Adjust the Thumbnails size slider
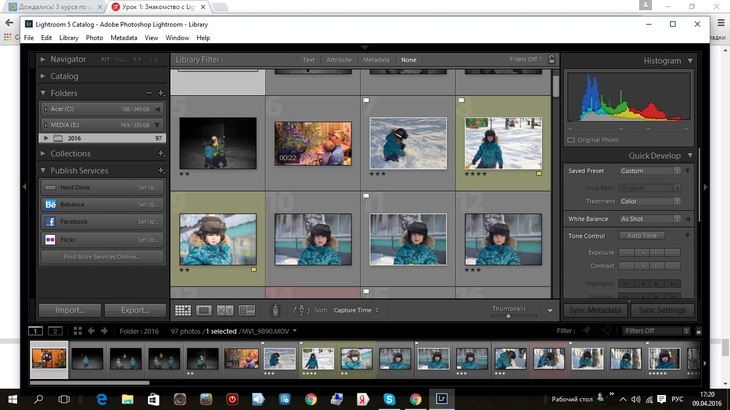This screenshot has width=730, height=410. (x=508, y=316)
